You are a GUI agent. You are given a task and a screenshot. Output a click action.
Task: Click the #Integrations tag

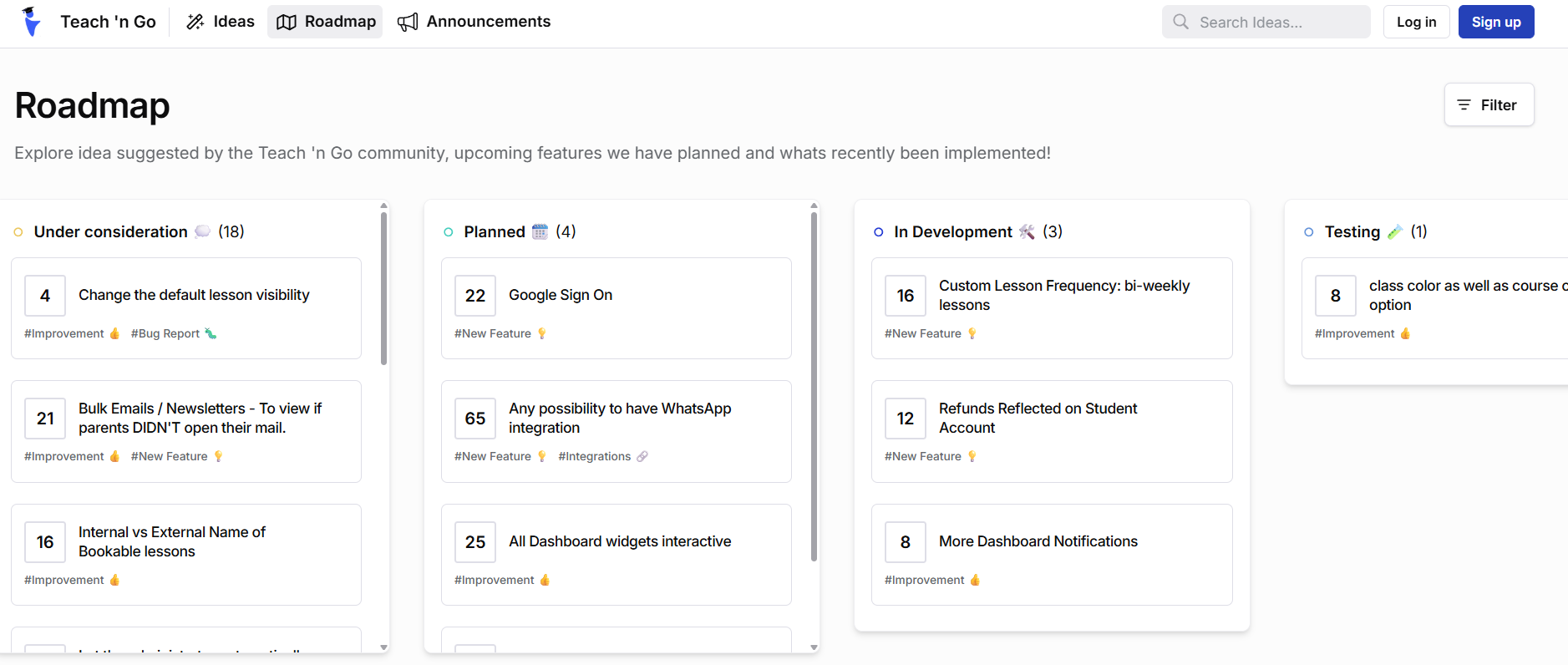603,456
